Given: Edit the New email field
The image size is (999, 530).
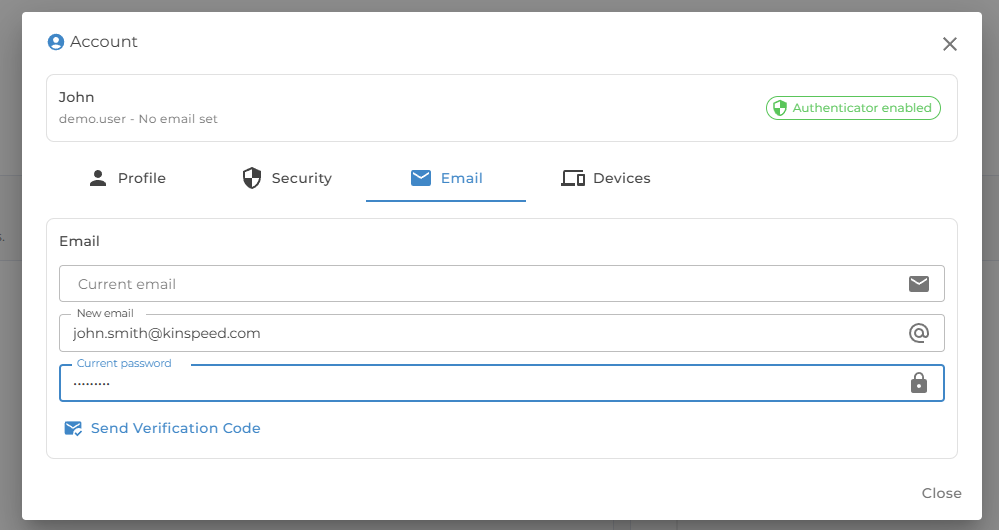Looking at the screenshot, I should (x=501, y=333).
